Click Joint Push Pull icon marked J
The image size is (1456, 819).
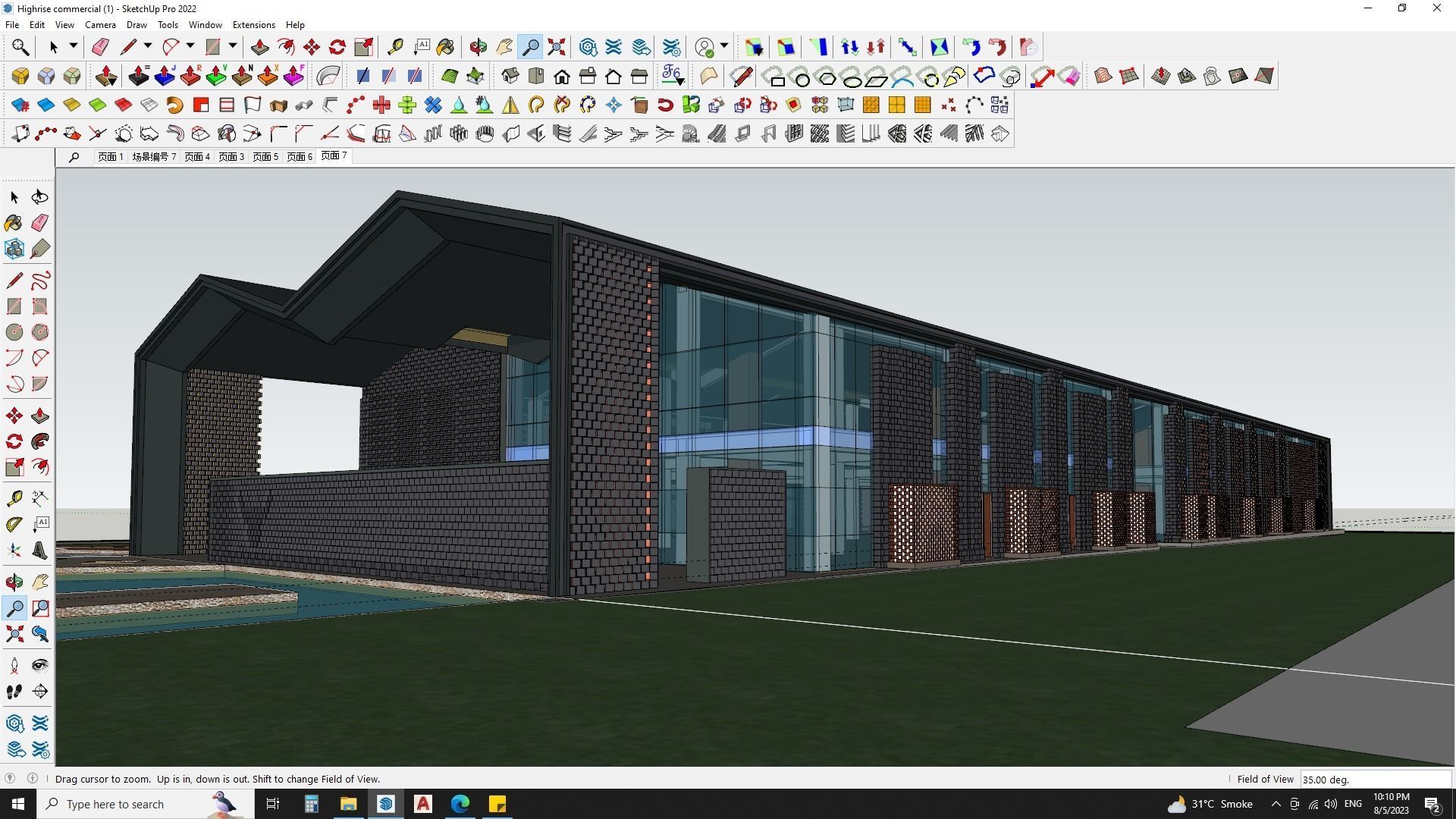165,76
